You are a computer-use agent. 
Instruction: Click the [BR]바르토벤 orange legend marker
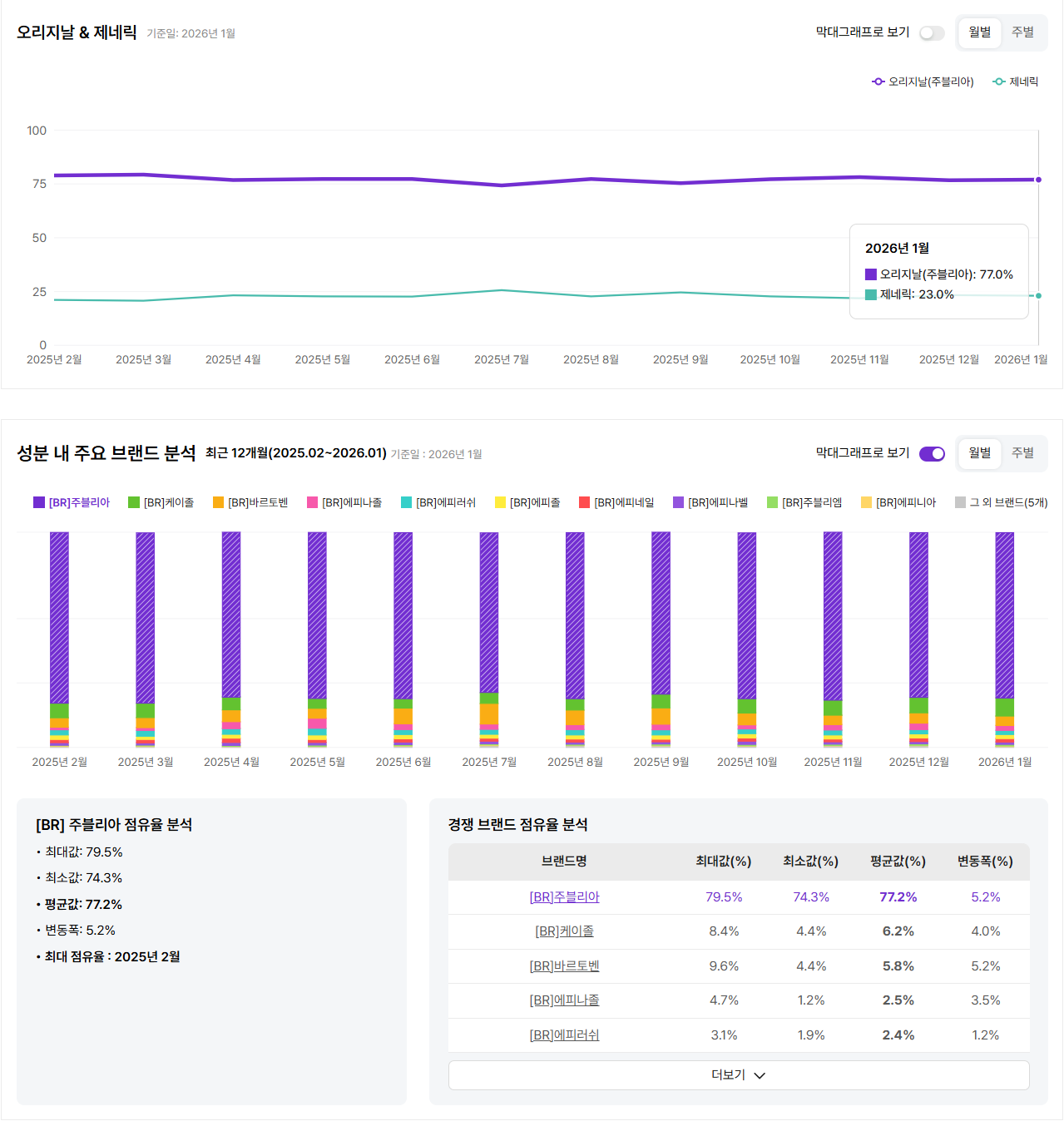click(x=219, y=502)
